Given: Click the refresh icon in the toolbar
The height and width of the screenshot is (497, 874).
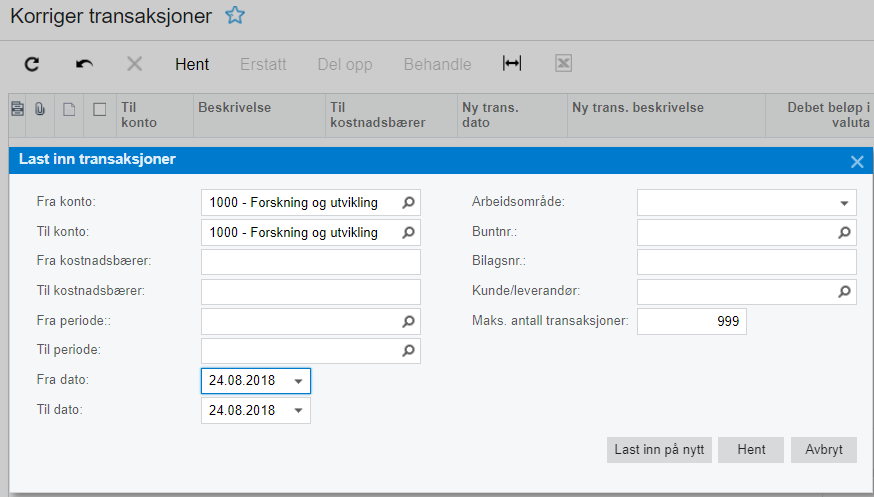Looking at the screenshot, I should point(32,64).
